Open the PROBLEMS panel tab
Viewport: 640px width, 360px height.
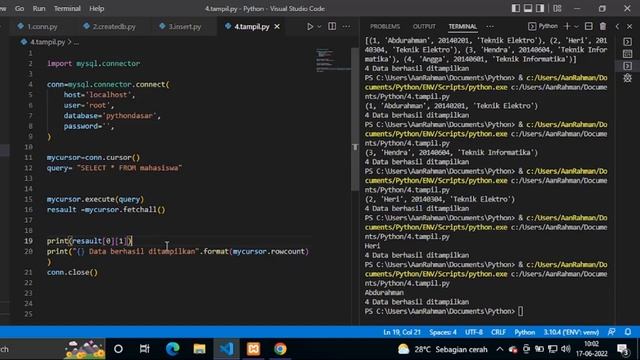pyautogui.click(x=385, y=27)
